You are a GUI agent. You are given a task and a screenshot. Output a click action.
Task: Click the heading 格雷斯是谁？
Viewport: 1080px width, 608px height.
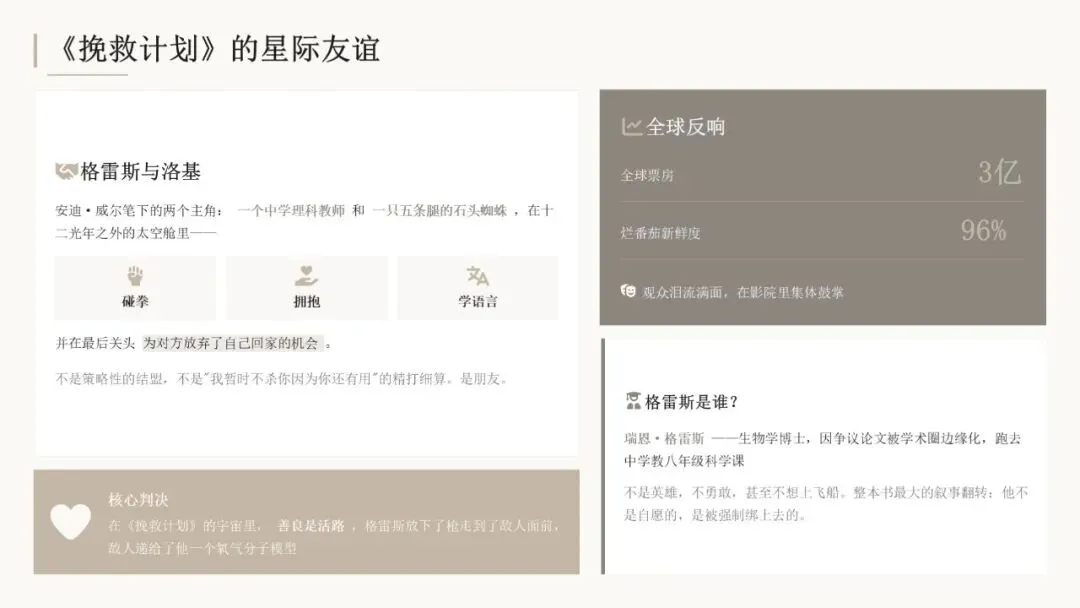point(692,401)
